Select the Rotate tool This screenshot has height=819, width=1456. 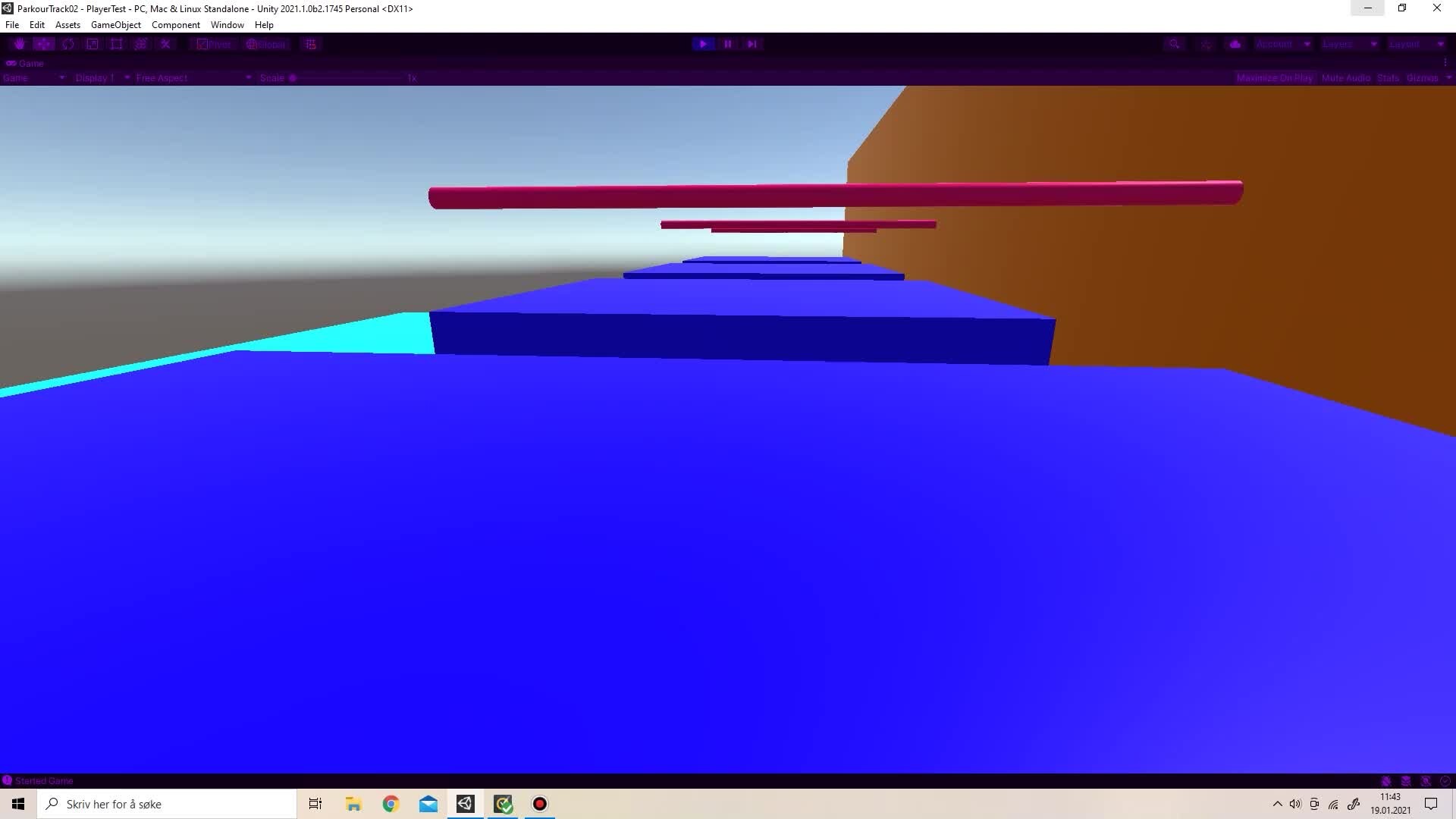[x=68, y=44]
